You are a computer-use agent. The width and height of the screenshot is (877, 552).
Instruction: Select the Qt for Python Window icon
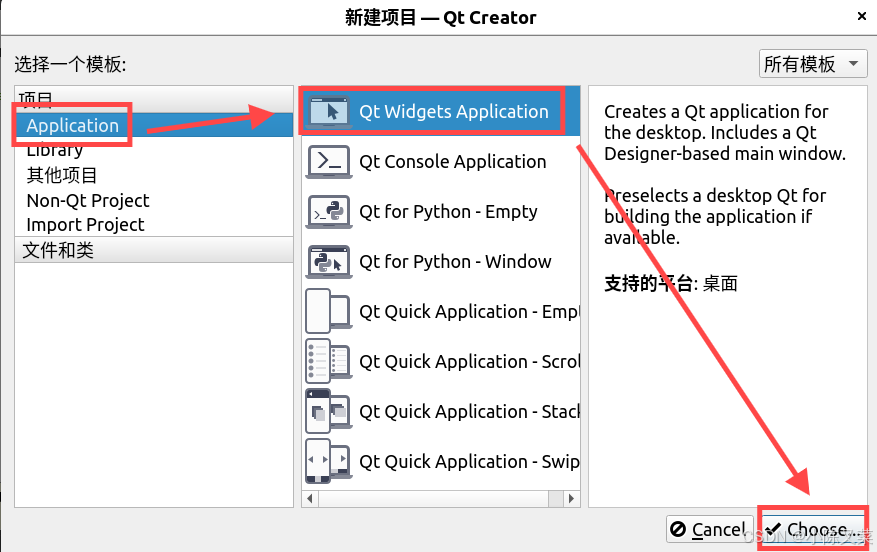[329, 261]
